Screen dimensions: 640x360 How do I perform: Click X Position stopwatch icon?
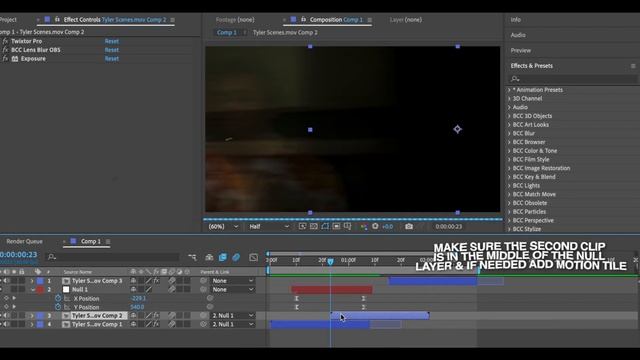point(58,298)
